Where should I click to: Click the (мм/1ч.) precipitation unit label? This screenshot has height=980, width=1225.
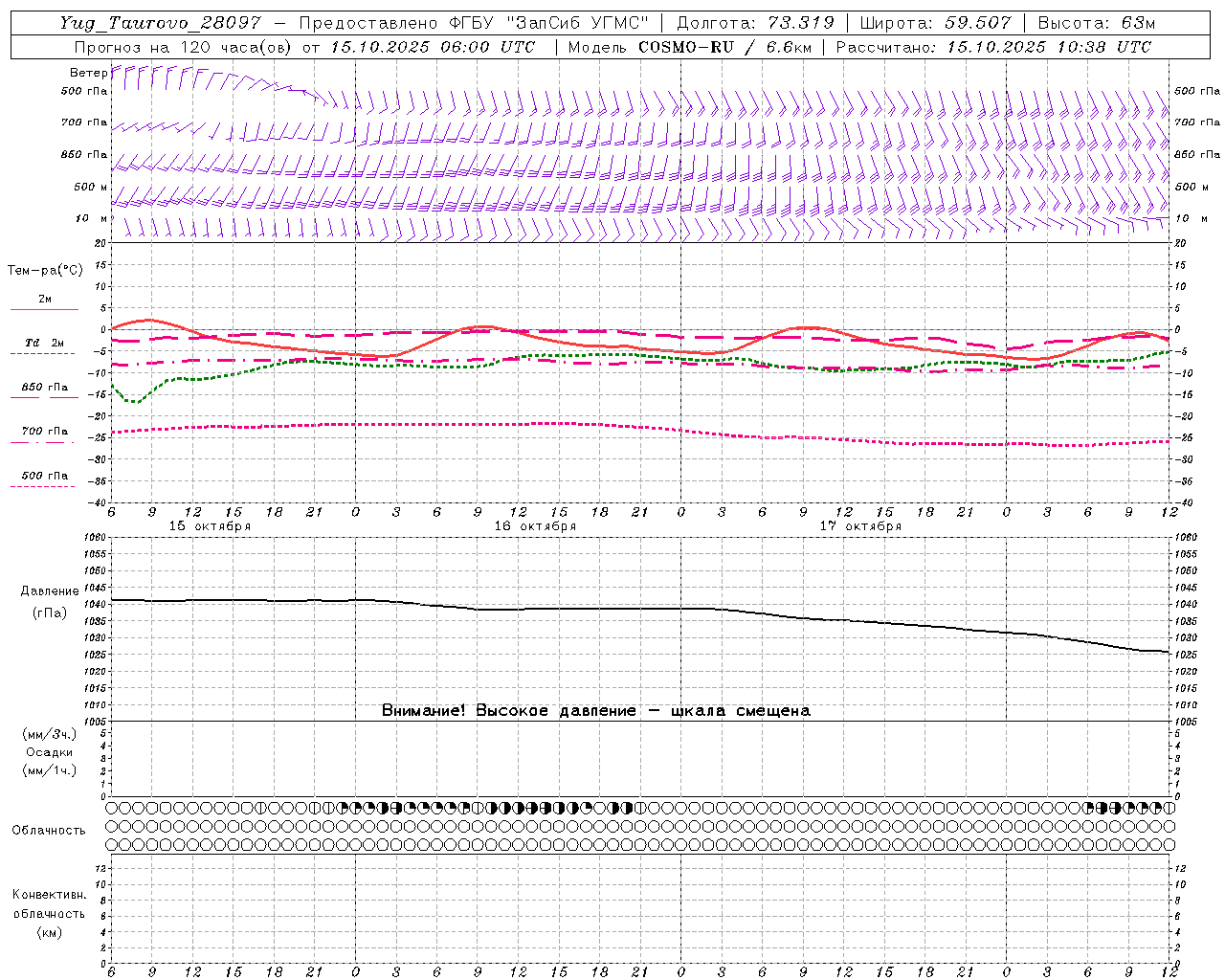tap(50, 770)
